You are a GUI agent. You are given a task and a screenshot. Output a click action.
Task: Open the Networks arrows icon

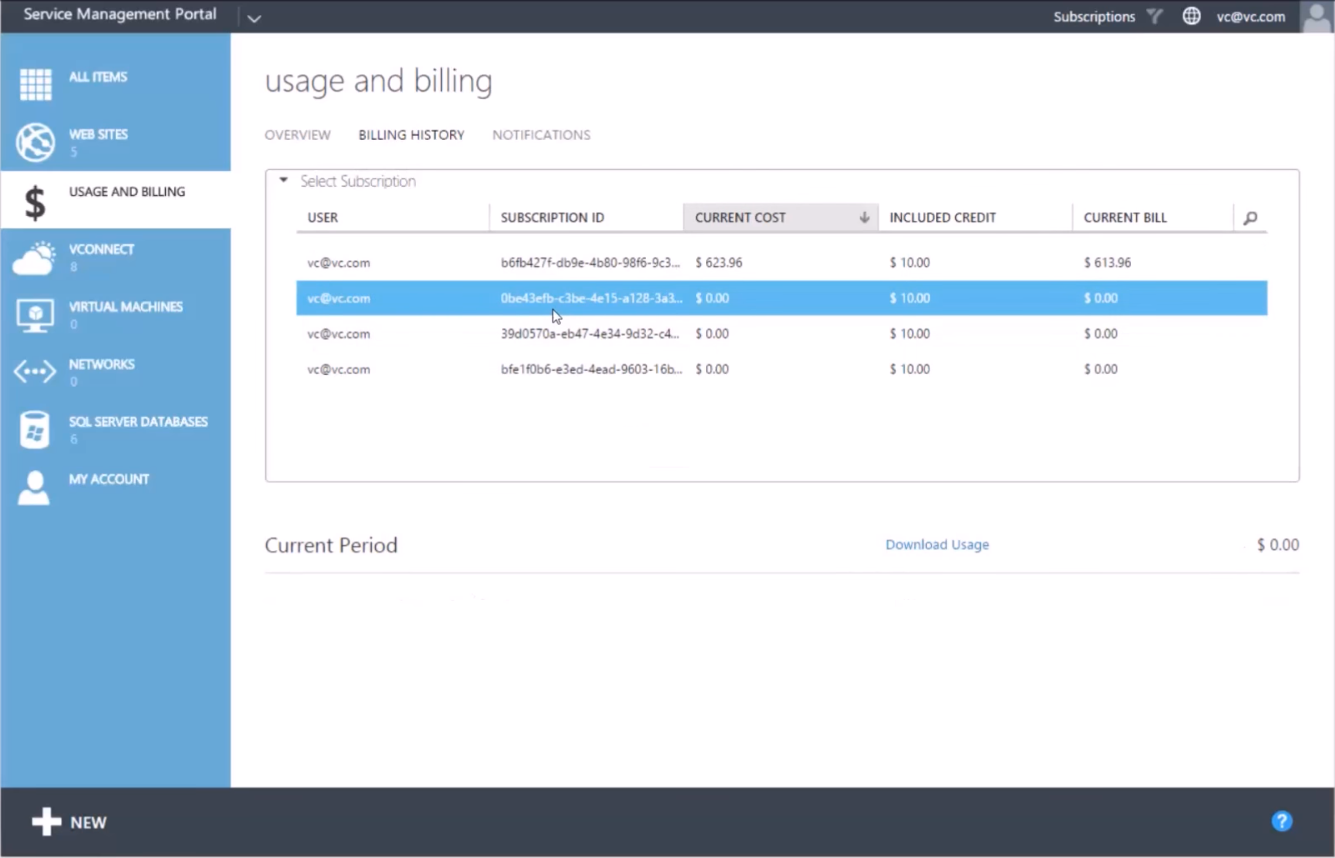click(x=35, y=372)
